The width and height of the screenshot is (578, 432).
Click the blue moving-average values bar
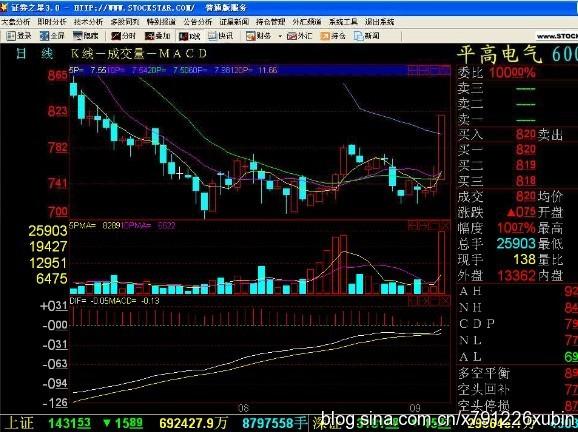point(260,70)
